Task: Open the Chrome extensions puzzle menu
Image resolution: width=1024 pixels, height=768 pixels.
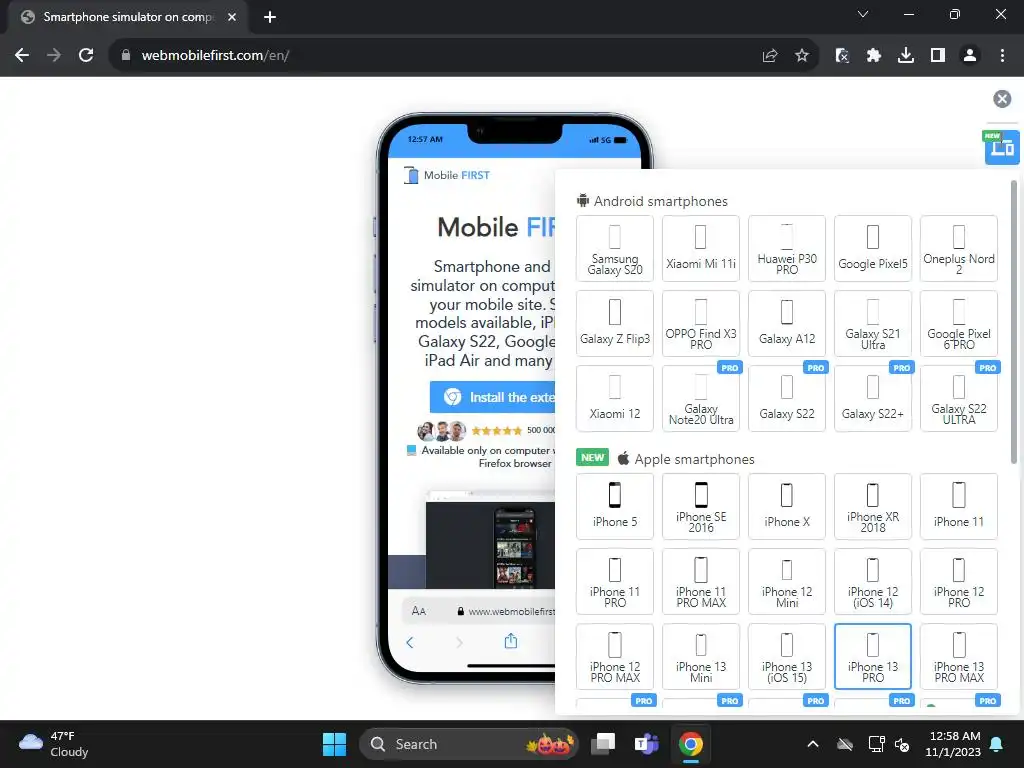Action: pos(874,56)
